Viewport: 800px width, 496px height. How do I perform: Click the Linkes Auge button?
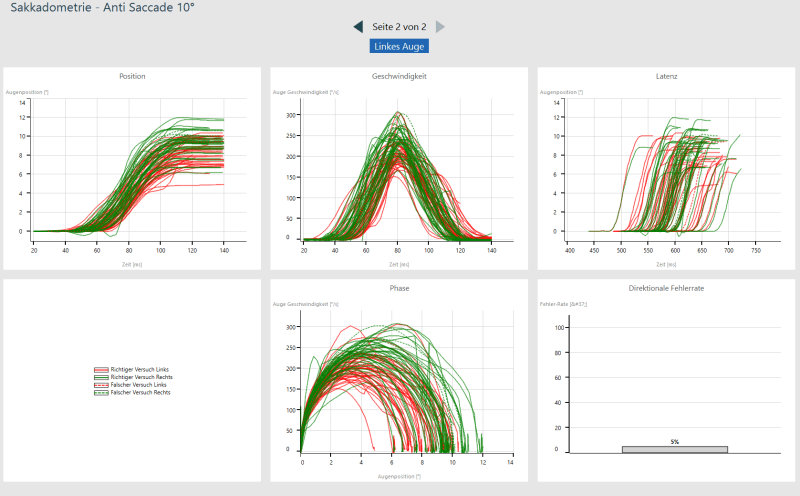[399, 46]
